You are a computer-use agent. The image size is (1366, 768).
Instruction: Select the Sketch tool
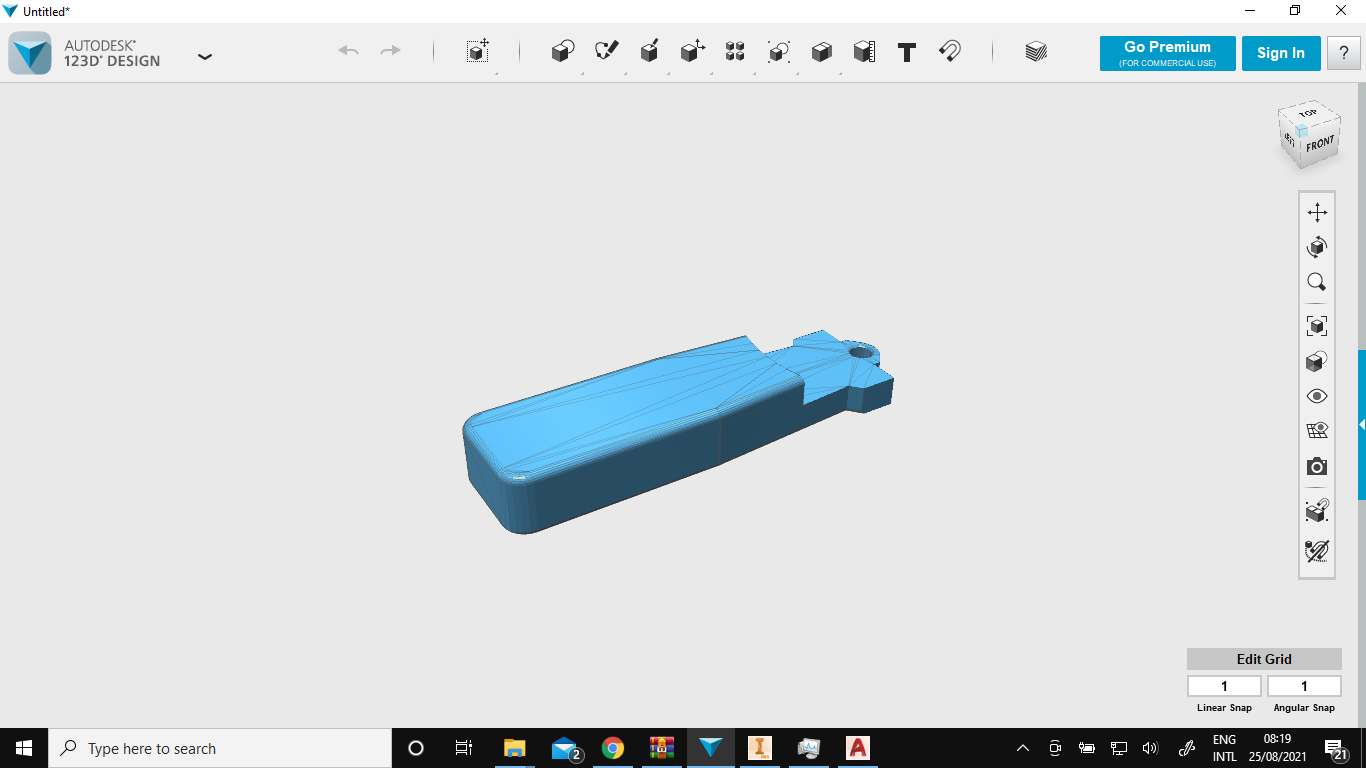point(606,52)
